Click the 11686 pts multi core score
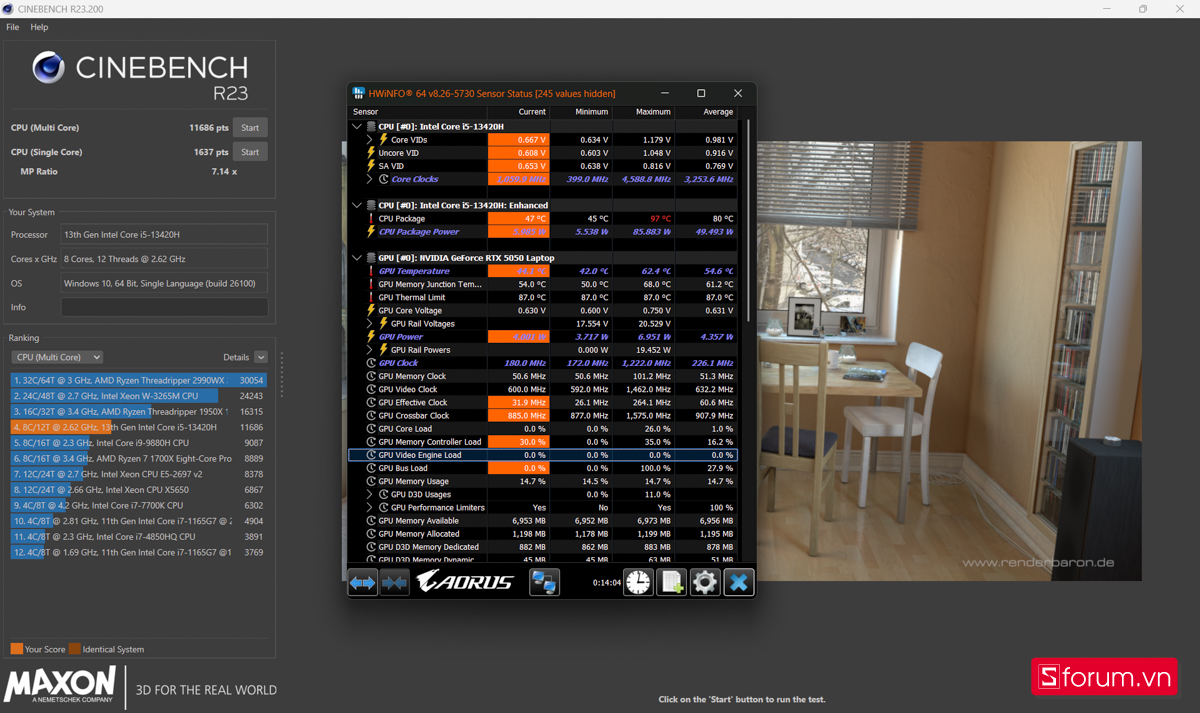 click(x=208, y=127)
